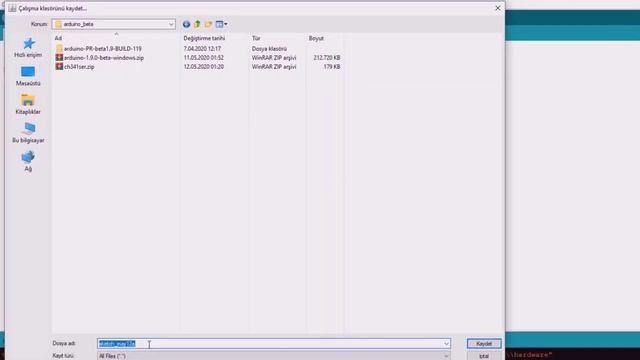
Task: Expand the Dosya adı dropdown arrow
Action: click(446, 344)
